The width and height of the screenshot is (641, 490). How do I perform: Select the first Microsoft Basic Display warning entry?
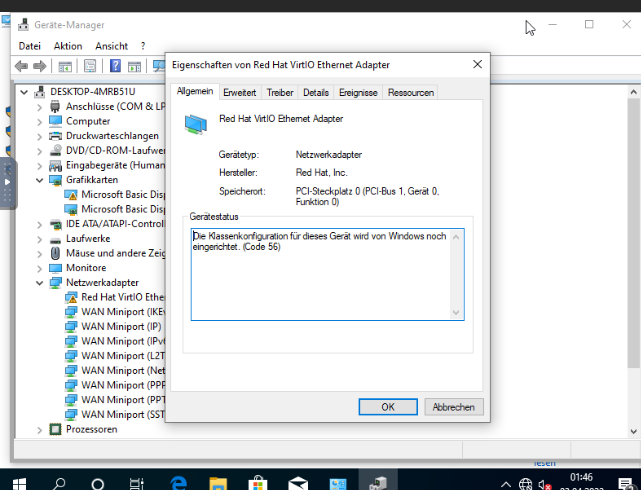(x=114, y=195)
